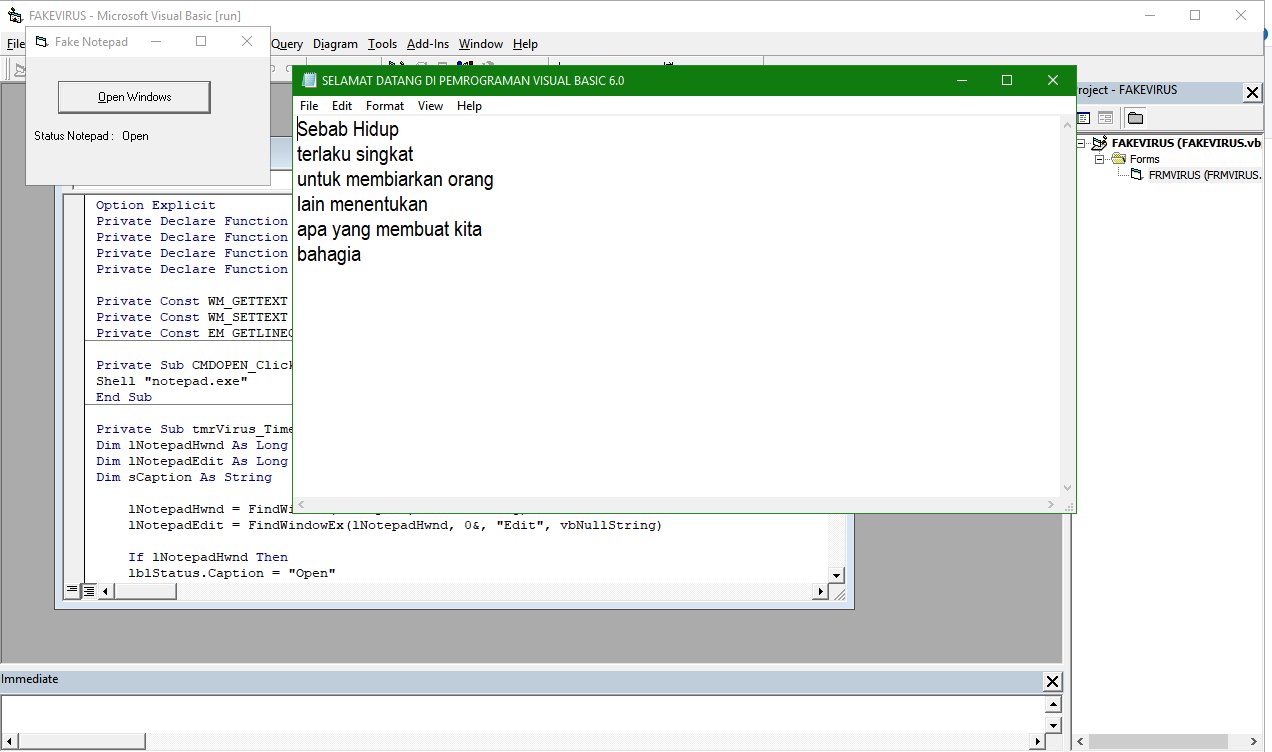Open the Visual Basic Query menu
1272x752 pixels.
287,44
